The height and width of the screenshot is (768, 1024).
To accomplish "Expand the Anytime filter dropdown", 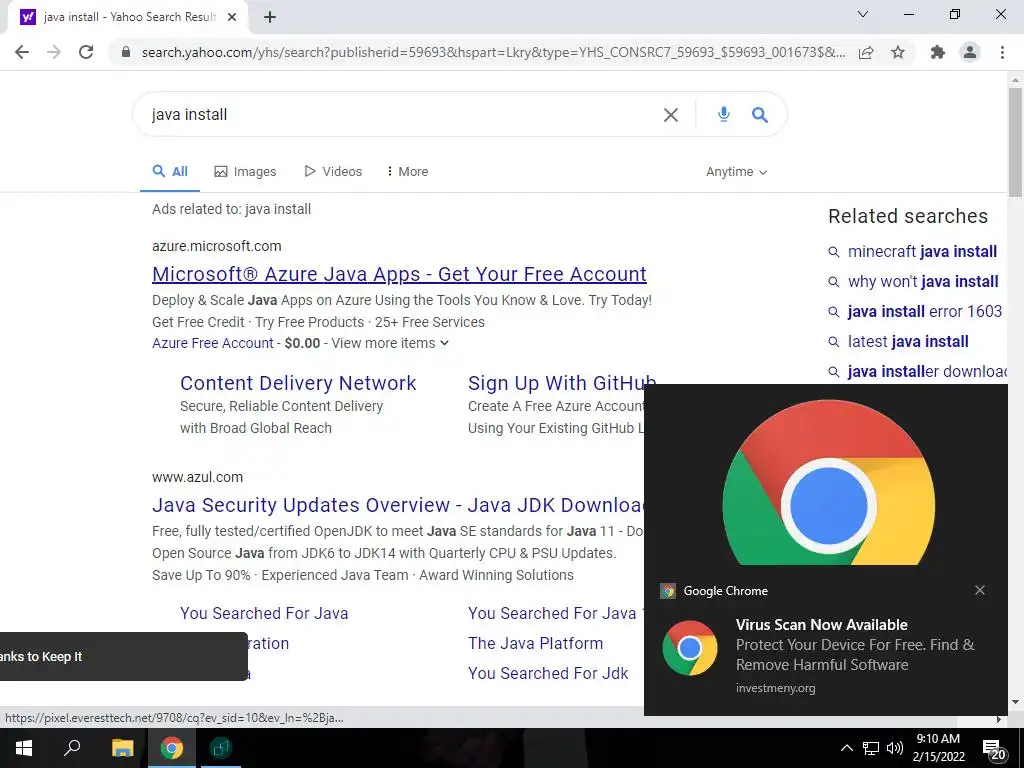I will pos(737,172).
